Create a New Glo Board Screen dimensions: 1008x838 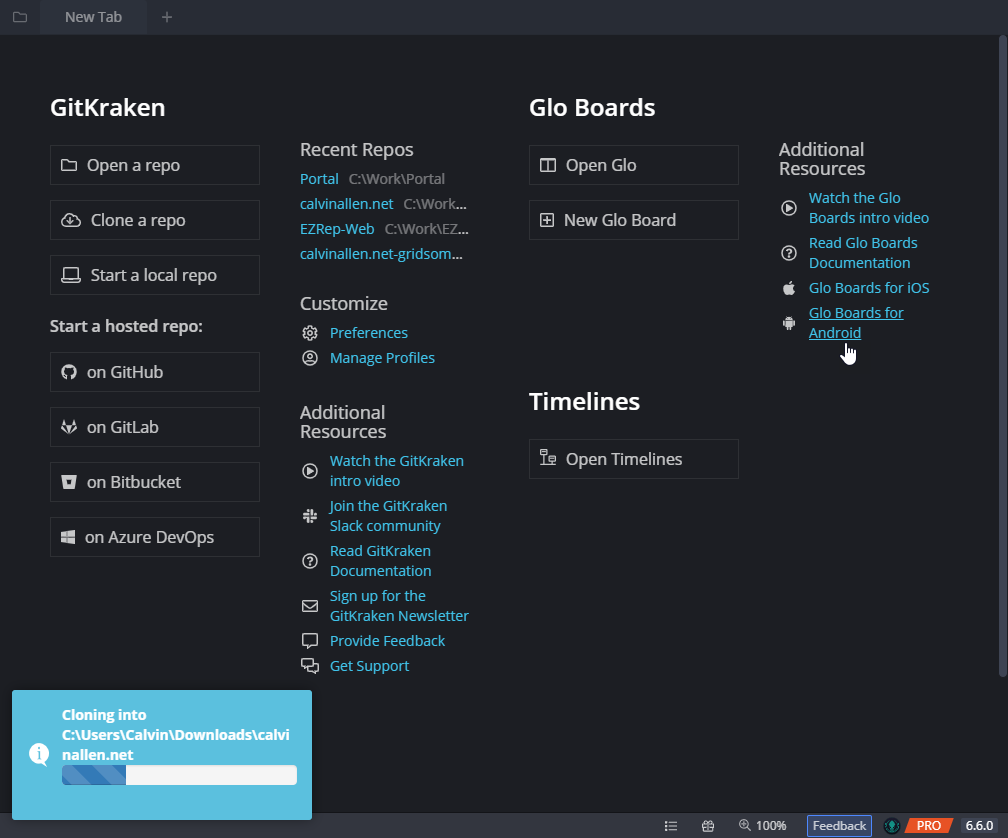[634, 220]
